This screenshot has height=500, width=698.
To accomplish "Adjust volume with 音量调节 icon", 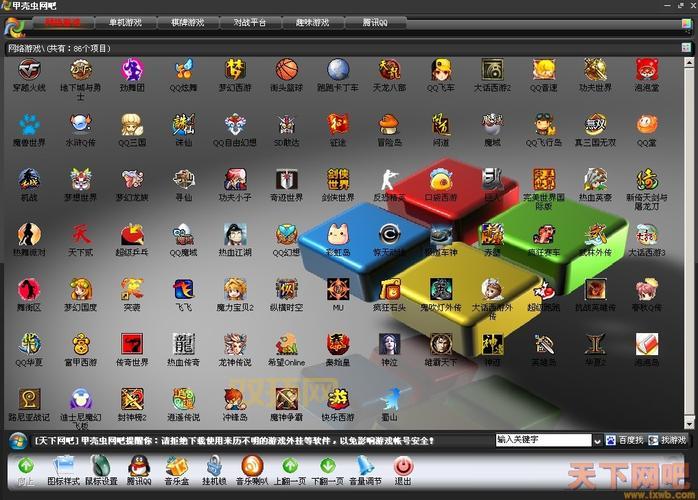I will [364, 466].
